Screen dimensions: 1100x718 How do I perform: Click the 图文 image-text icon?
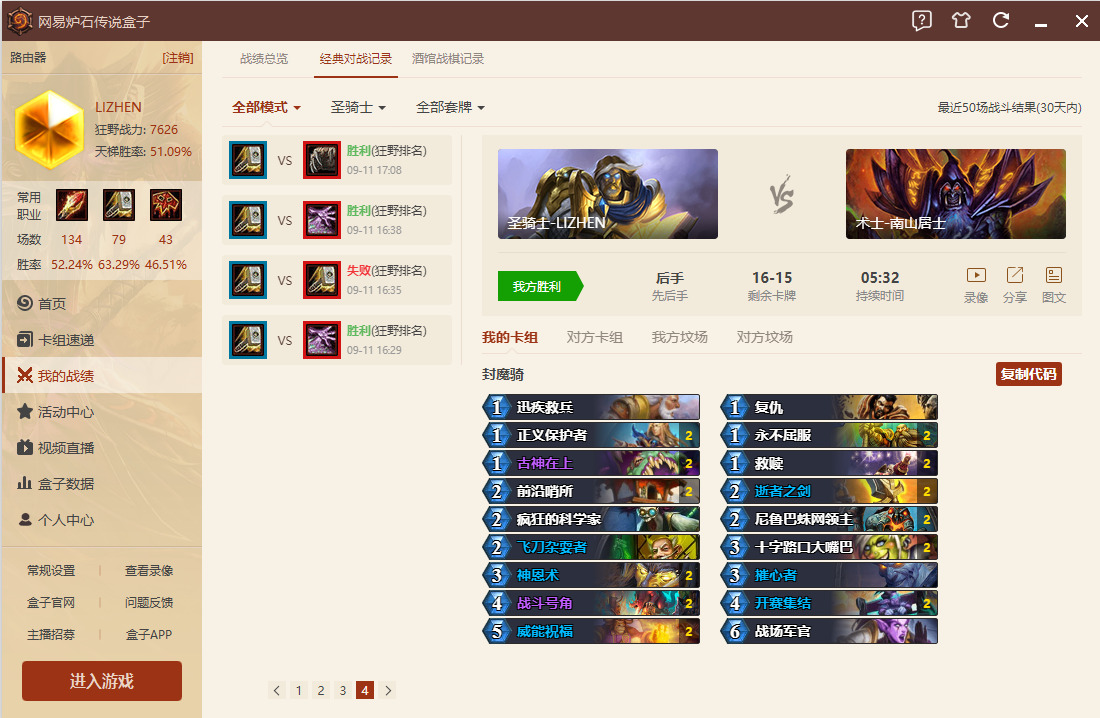[1054, 275]
